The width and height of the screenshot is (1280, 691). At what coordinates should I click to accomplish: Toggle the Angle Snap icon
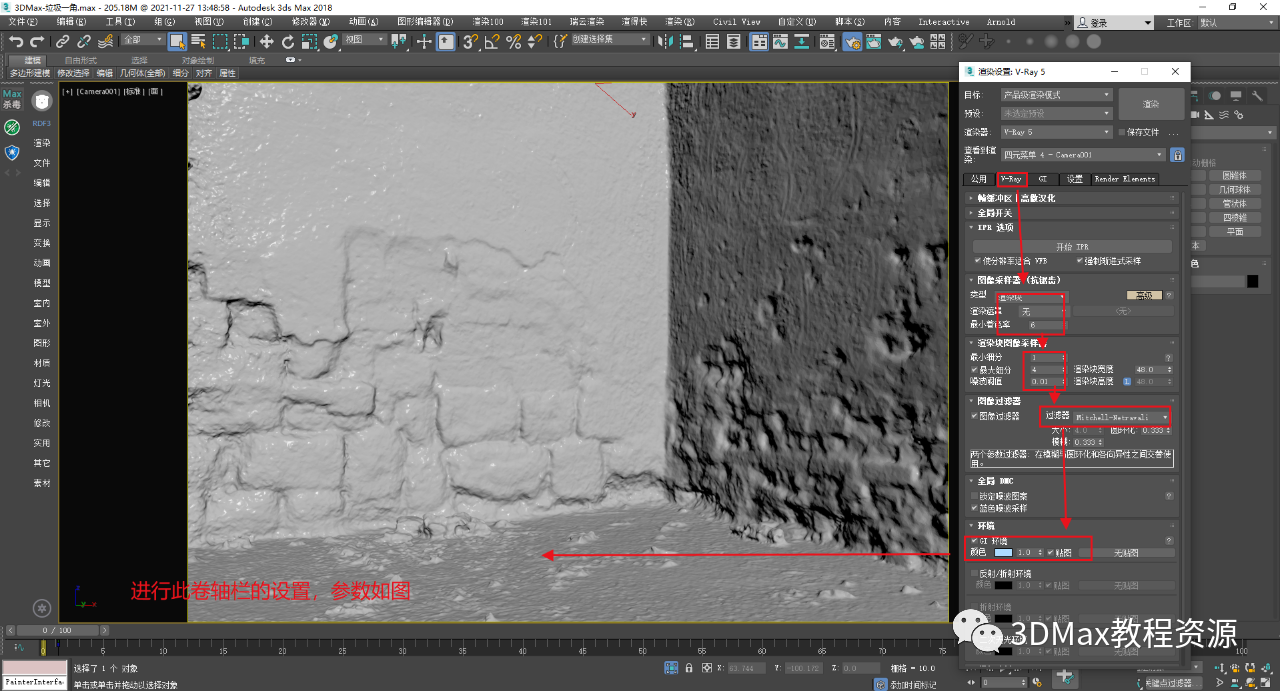491,41
